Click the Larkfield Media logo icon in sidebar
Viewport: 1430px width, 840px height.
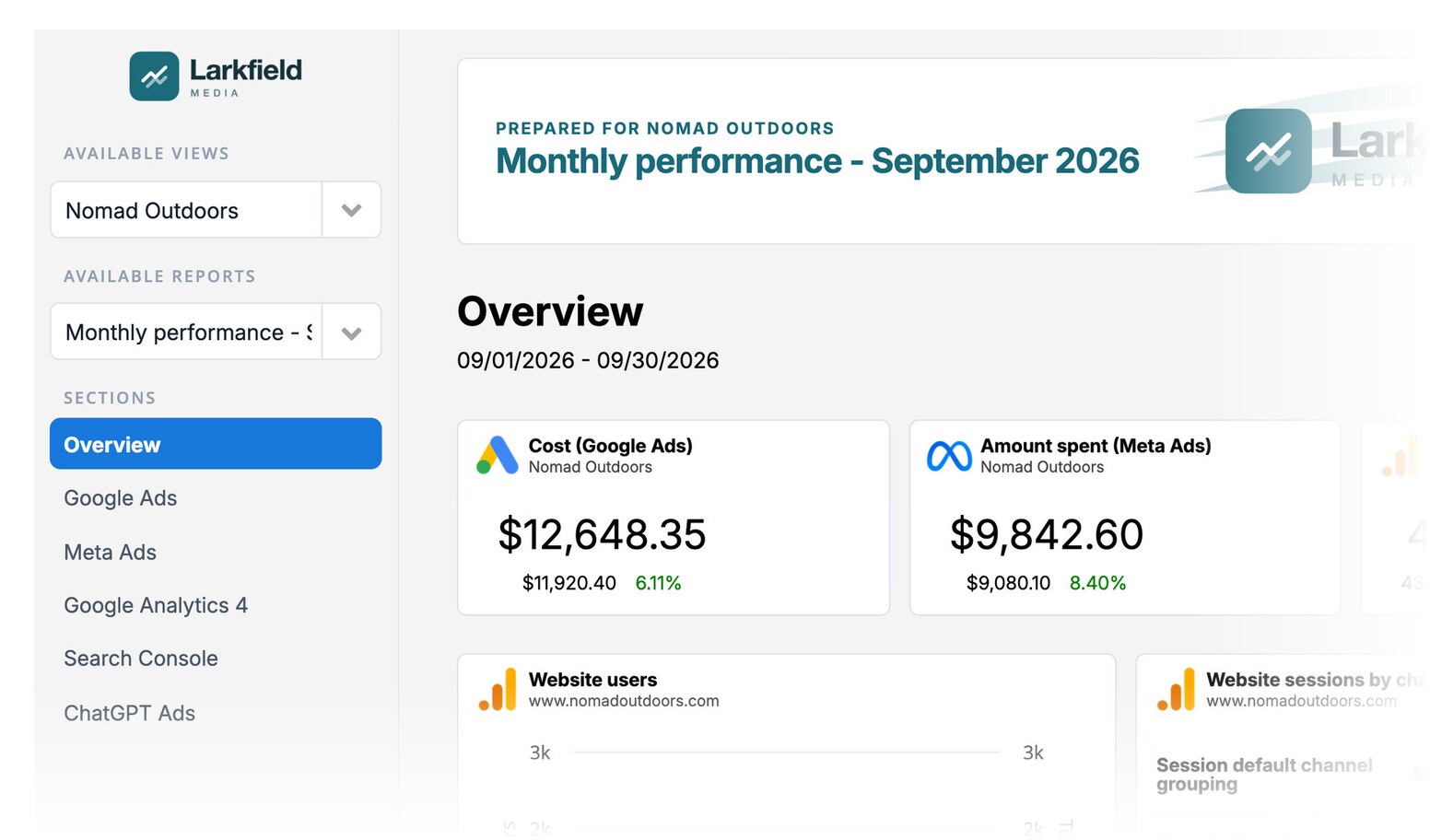click(154, 76)
